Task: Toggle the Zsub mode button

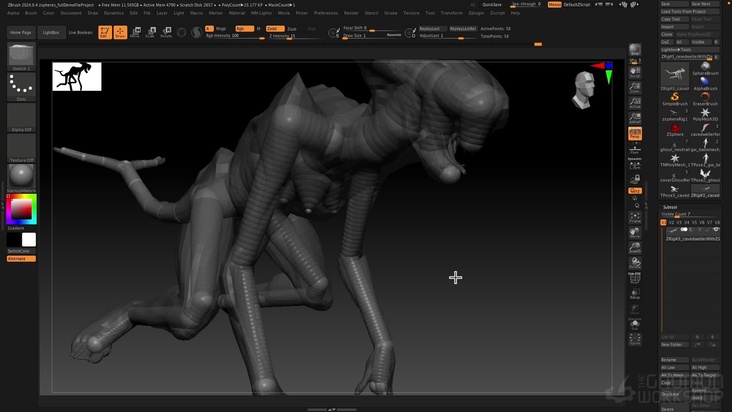Action: tap(292, 29)
